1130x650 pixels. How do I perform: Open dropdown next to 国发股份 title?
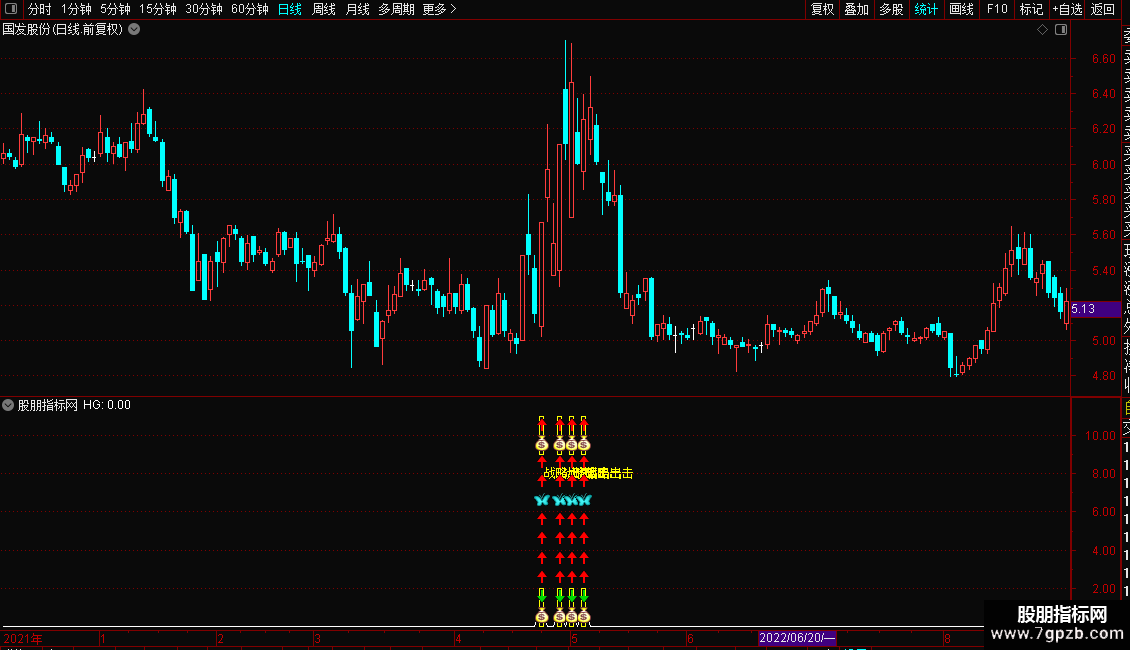(x=134, y=29)
